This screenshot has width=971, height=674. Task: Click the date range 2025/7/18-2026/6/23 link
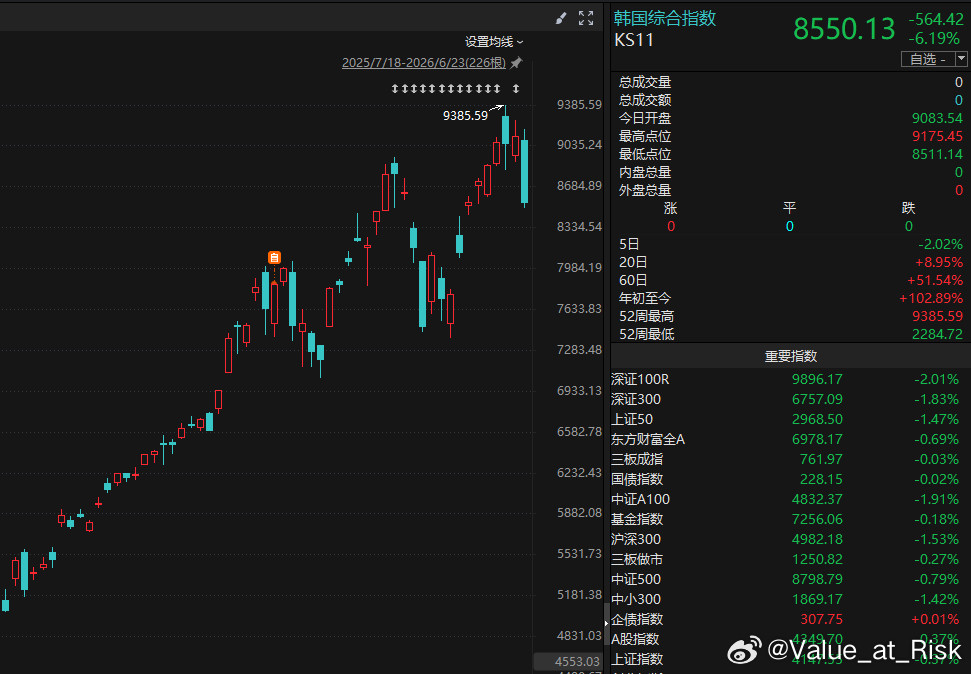click(x=424, y=63)
